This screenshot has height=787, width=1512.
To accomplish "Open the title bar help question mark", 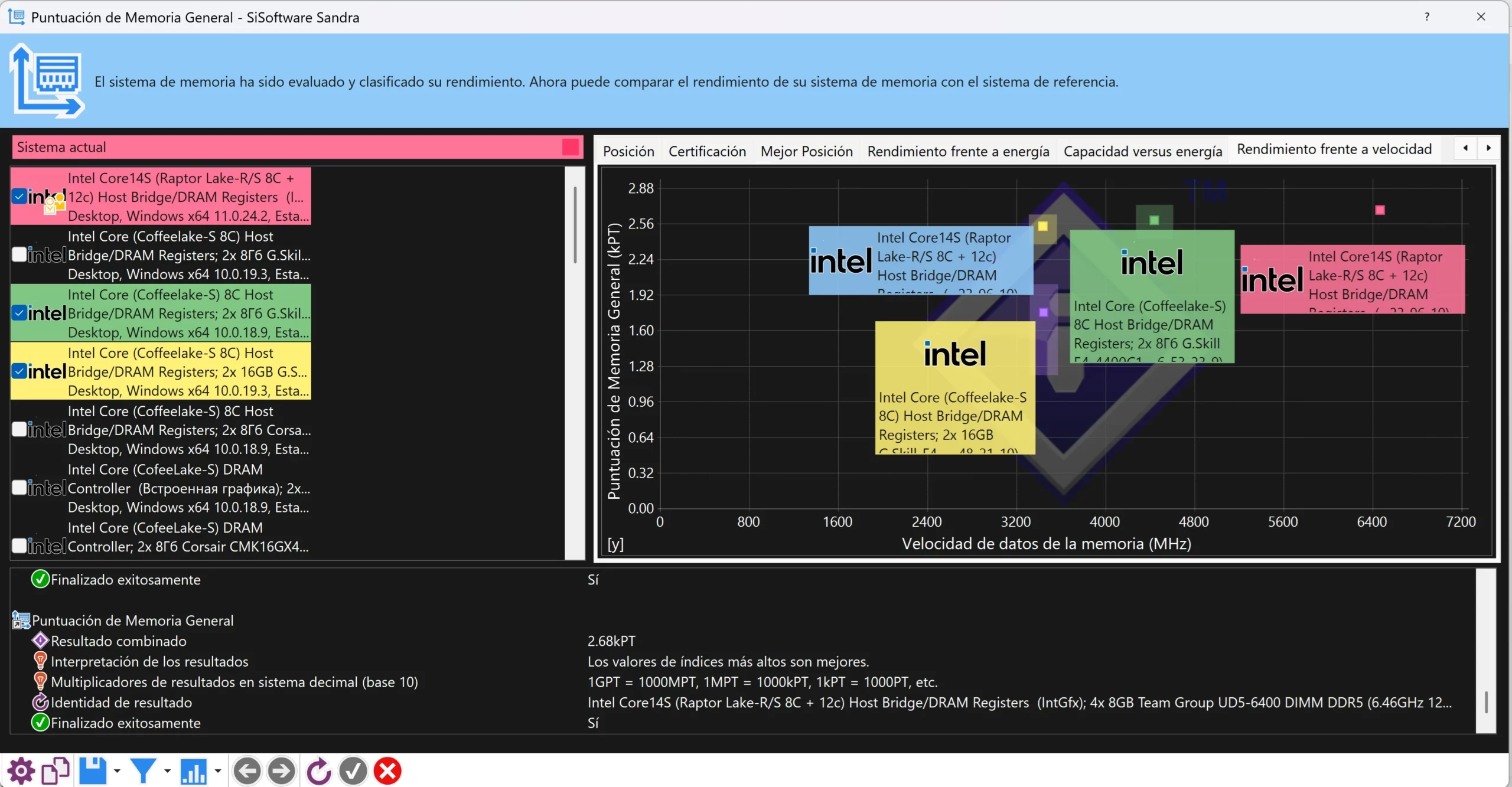I will (1427, 17).
